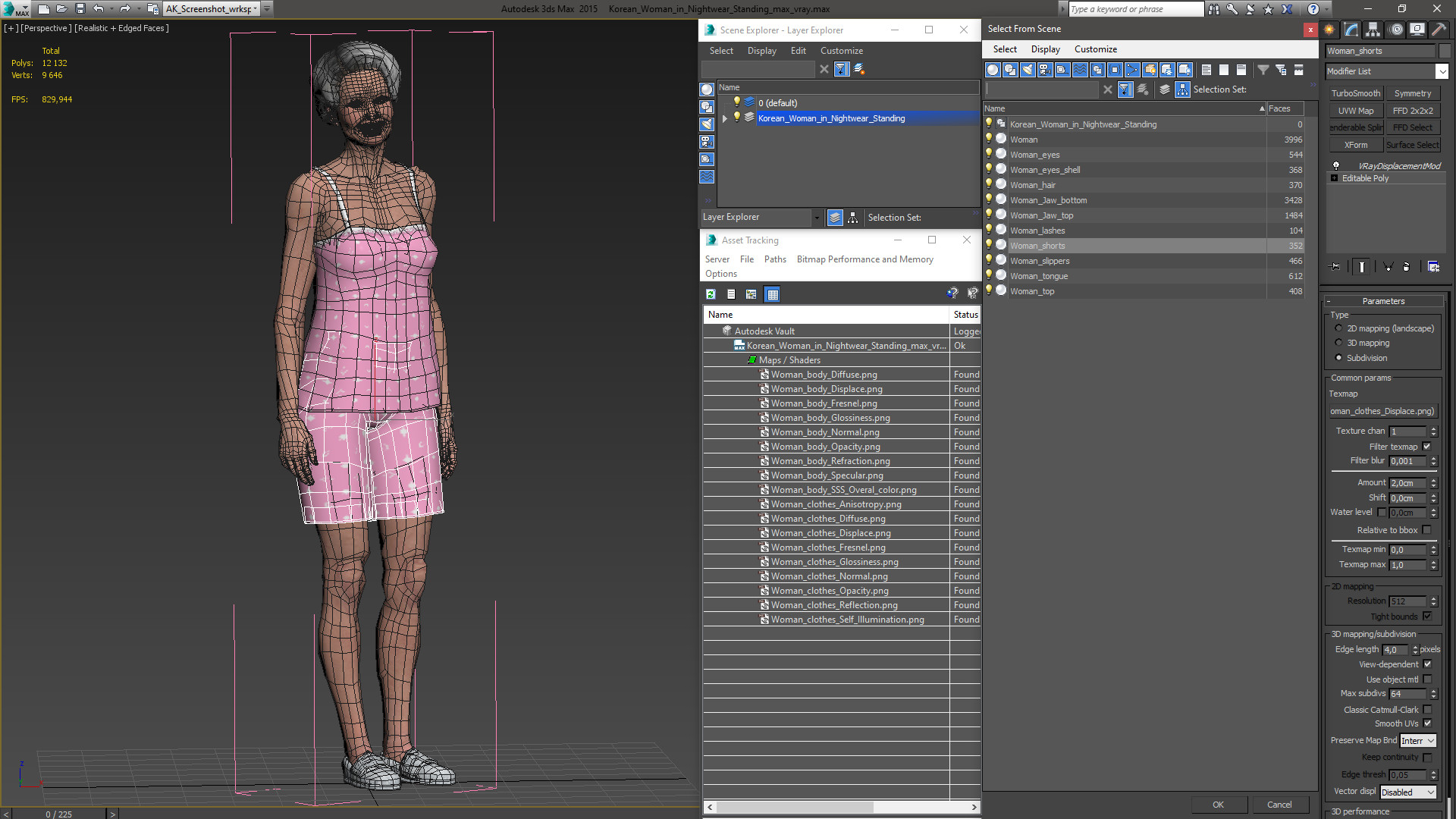
Task: Select Subdivision type radio button
Action: (x=1338, y=358)
